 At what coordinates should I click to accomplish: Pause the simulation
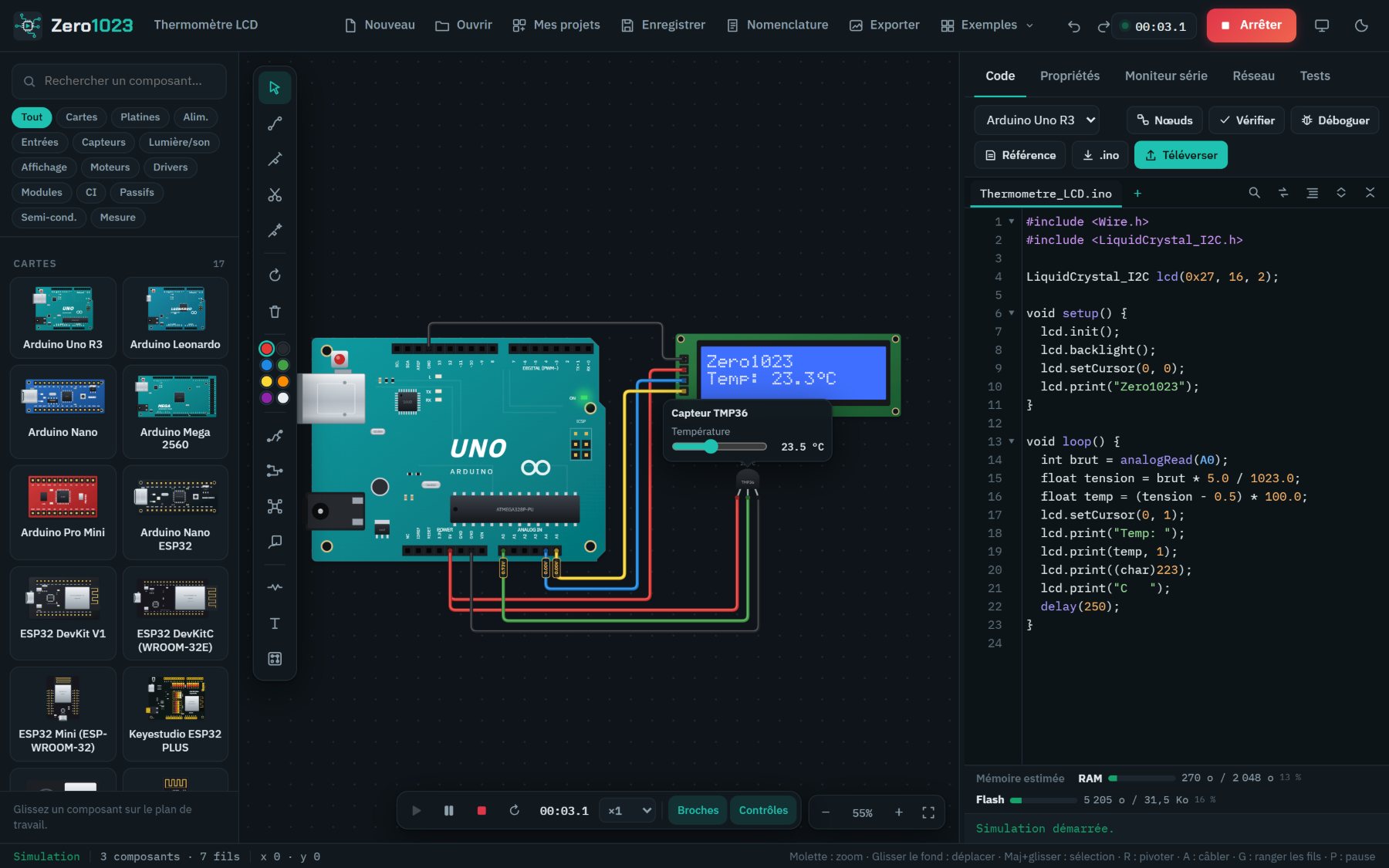coord(449,811)
